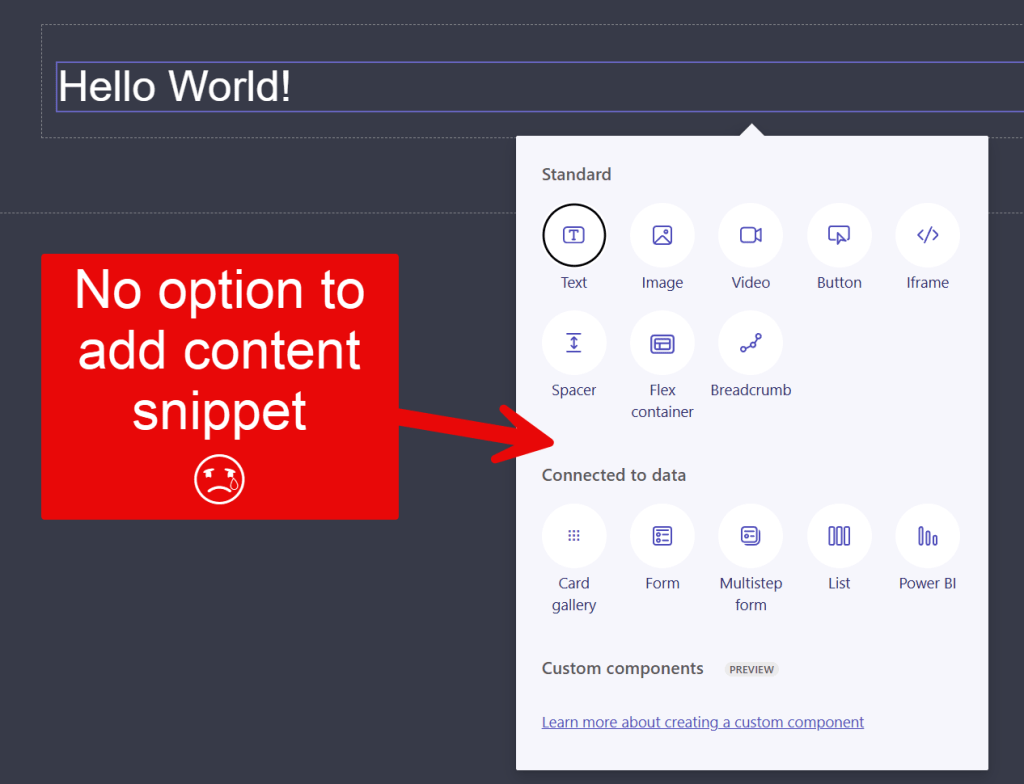
Task: Choose the Multistep form component
Action: (x=750, y=536)
